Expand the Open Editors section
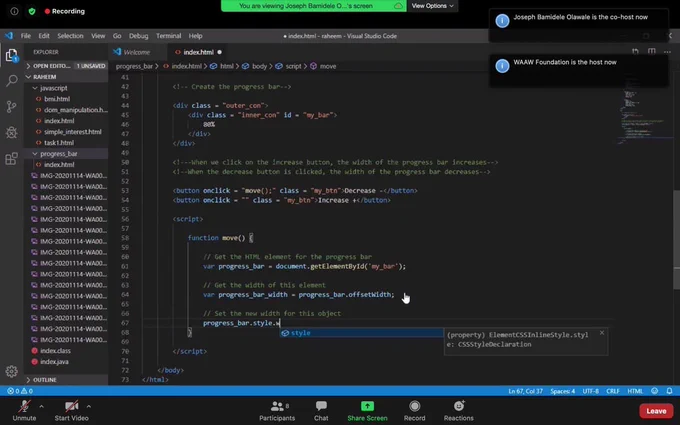 [66, 66]
